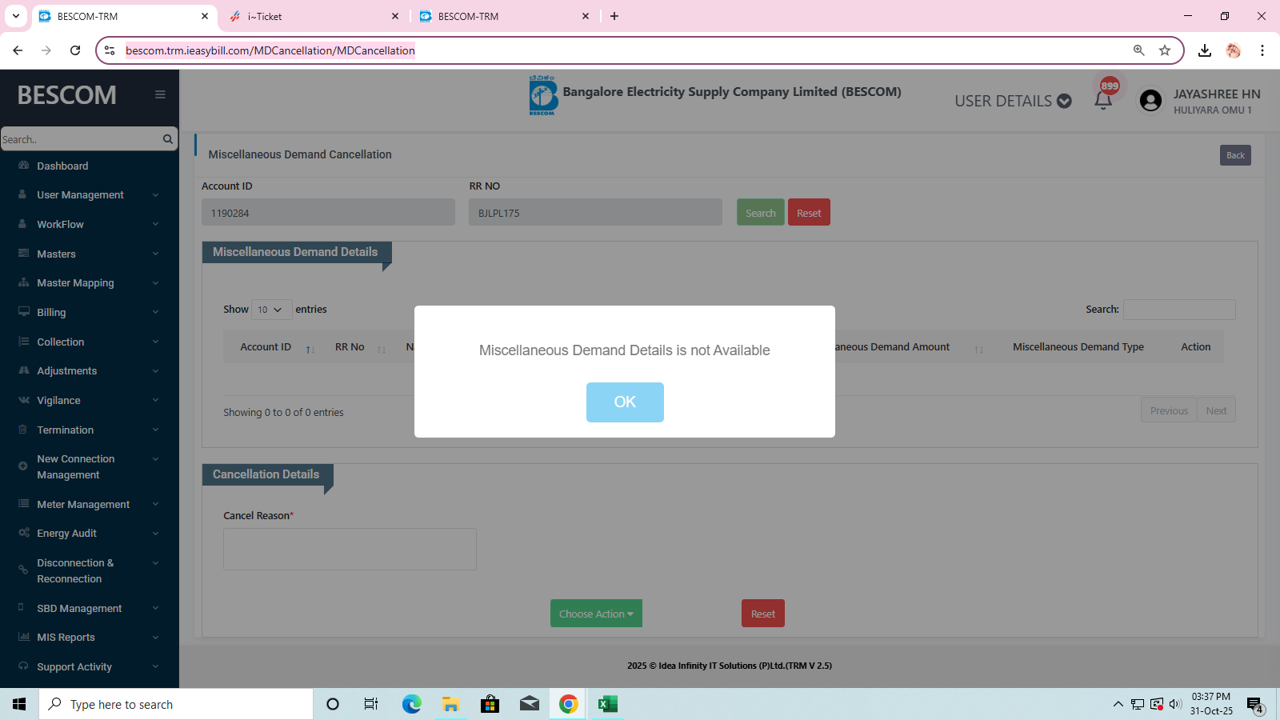This screenshot has width=1280, height=720.
Task: Click the Account ID input field
Action: pos(328,212)
